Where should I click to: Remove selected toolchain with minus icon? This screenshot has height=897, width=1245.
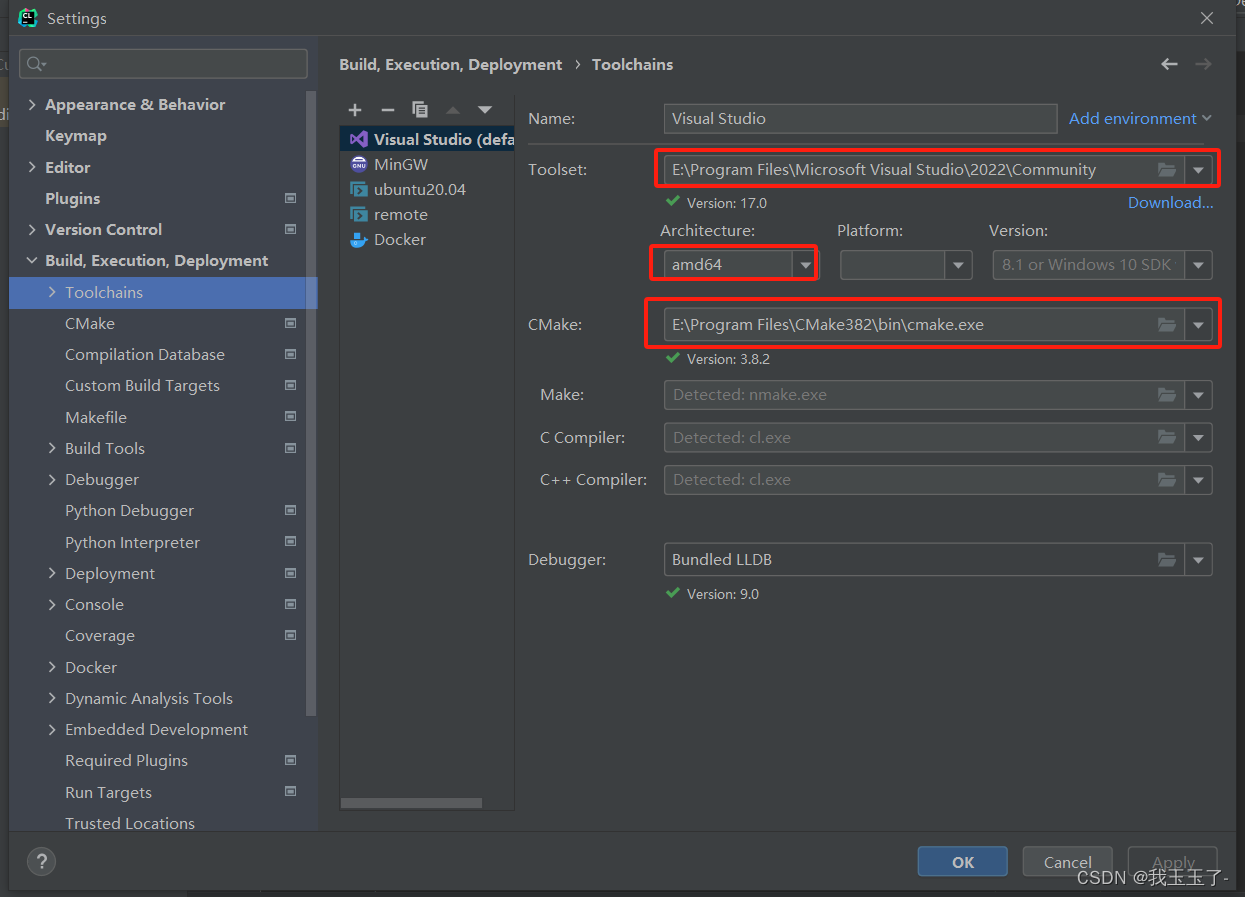388,110
